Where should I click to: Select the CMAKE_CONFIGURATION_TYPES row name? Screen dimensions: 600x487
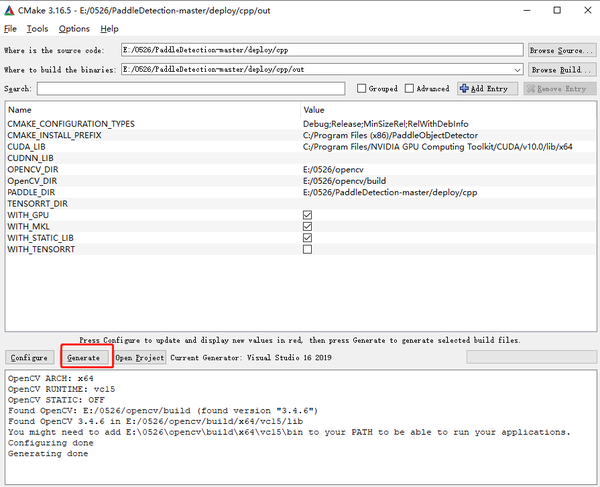(x=71, y=124)
